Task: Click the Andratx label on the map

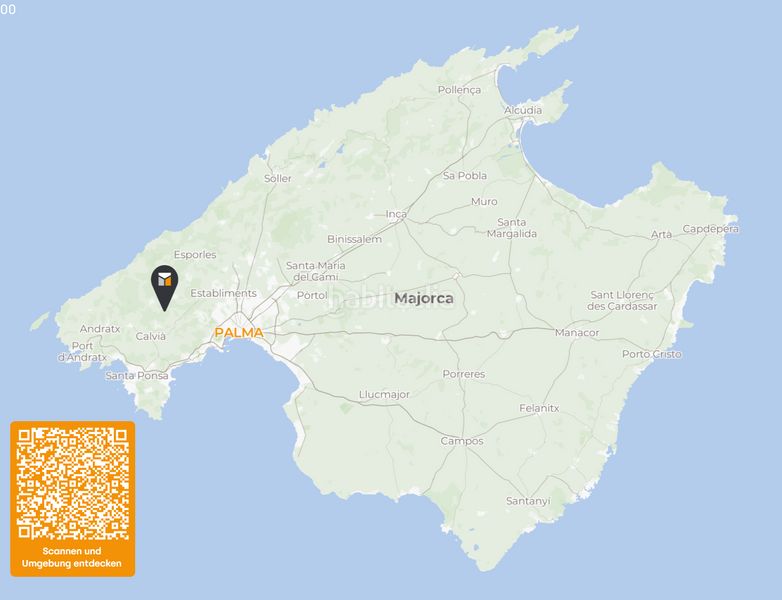Action: pos(100,329)
